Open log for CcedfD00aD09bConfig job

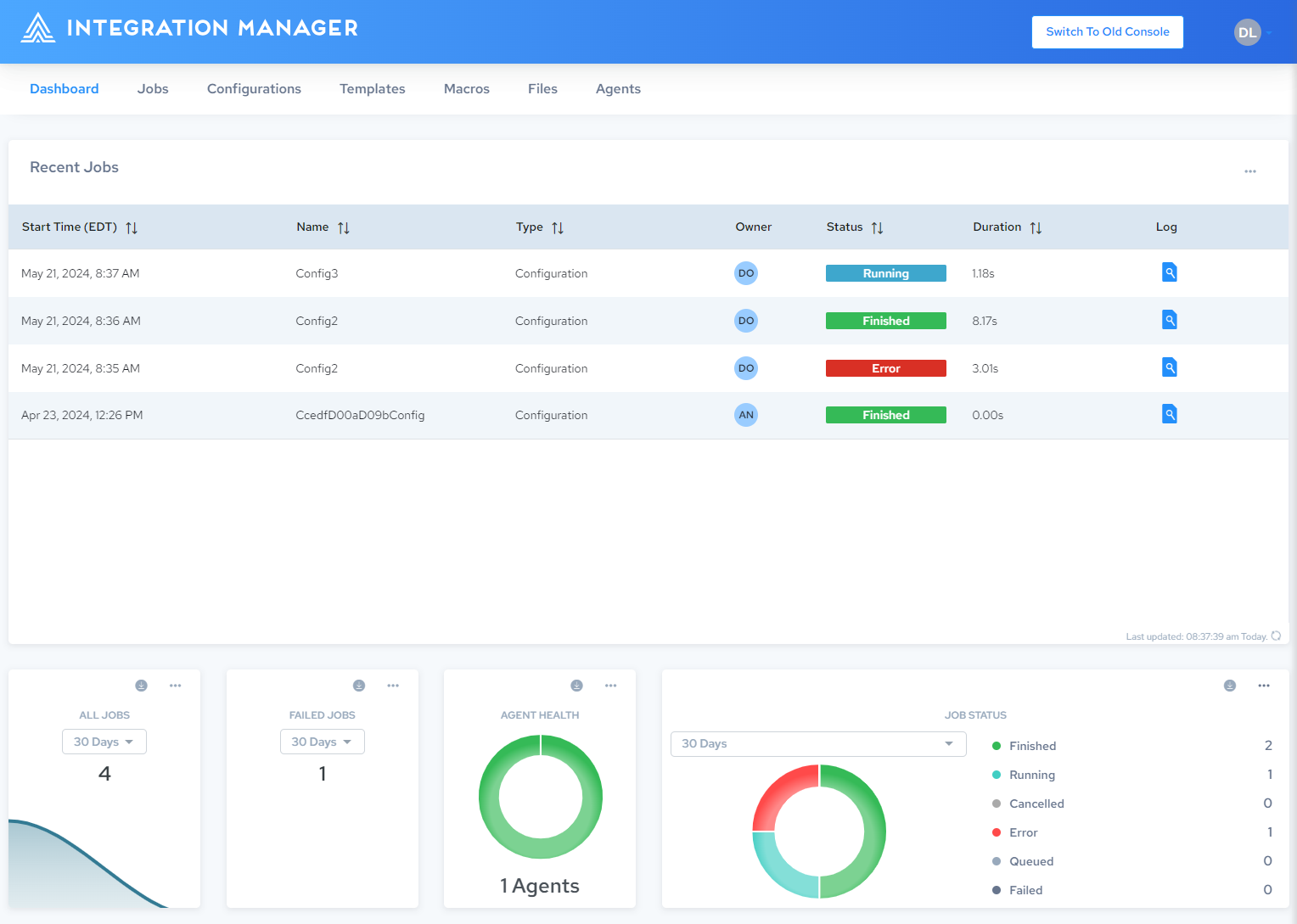[x=1170, y=414]
